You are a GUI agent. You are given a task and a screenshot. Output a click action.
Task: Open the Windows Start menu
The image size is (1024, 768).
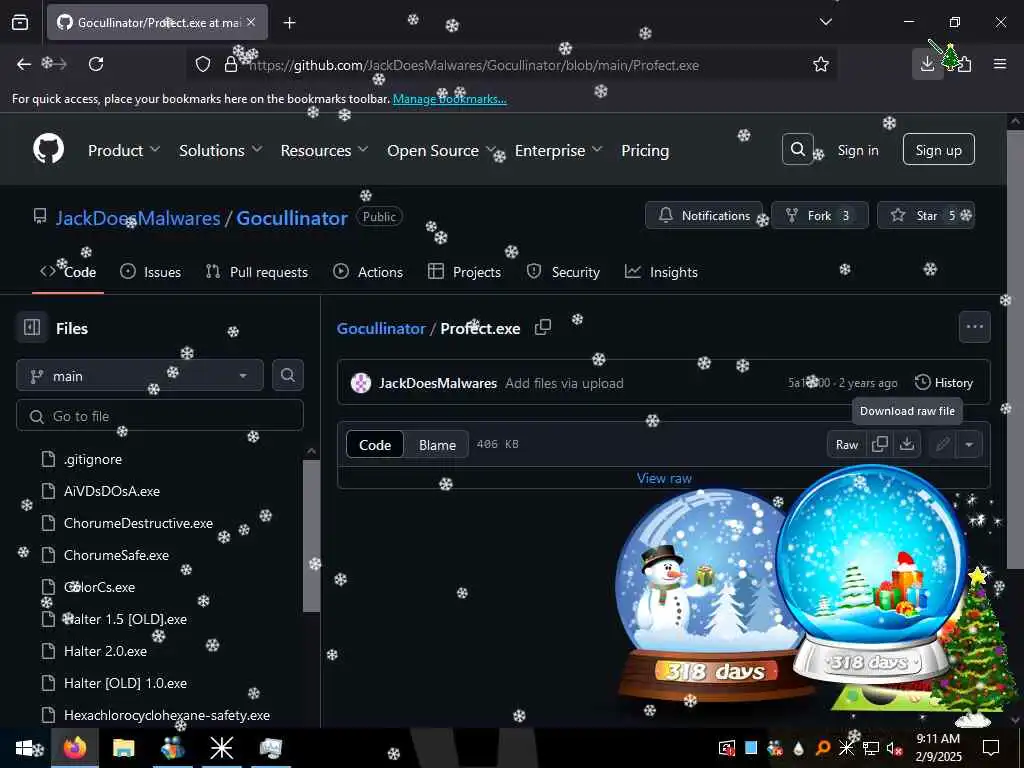24,747
